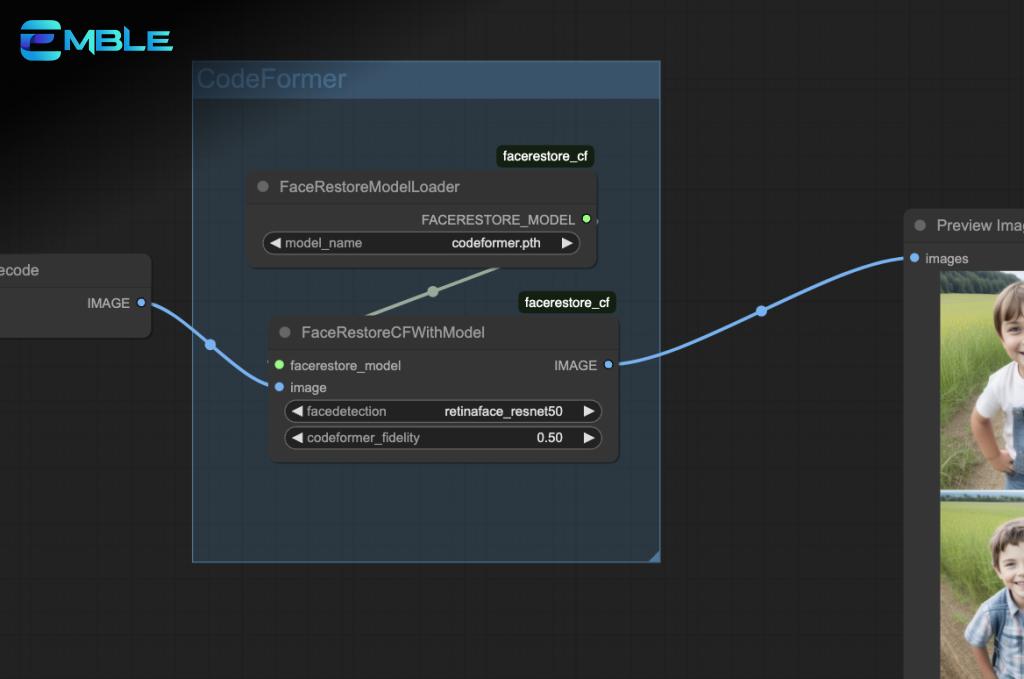Open the retinaface_resnet50 facedetection dropdown
1024x679 pixels.
pyautogui.click(x=443, y=411)
